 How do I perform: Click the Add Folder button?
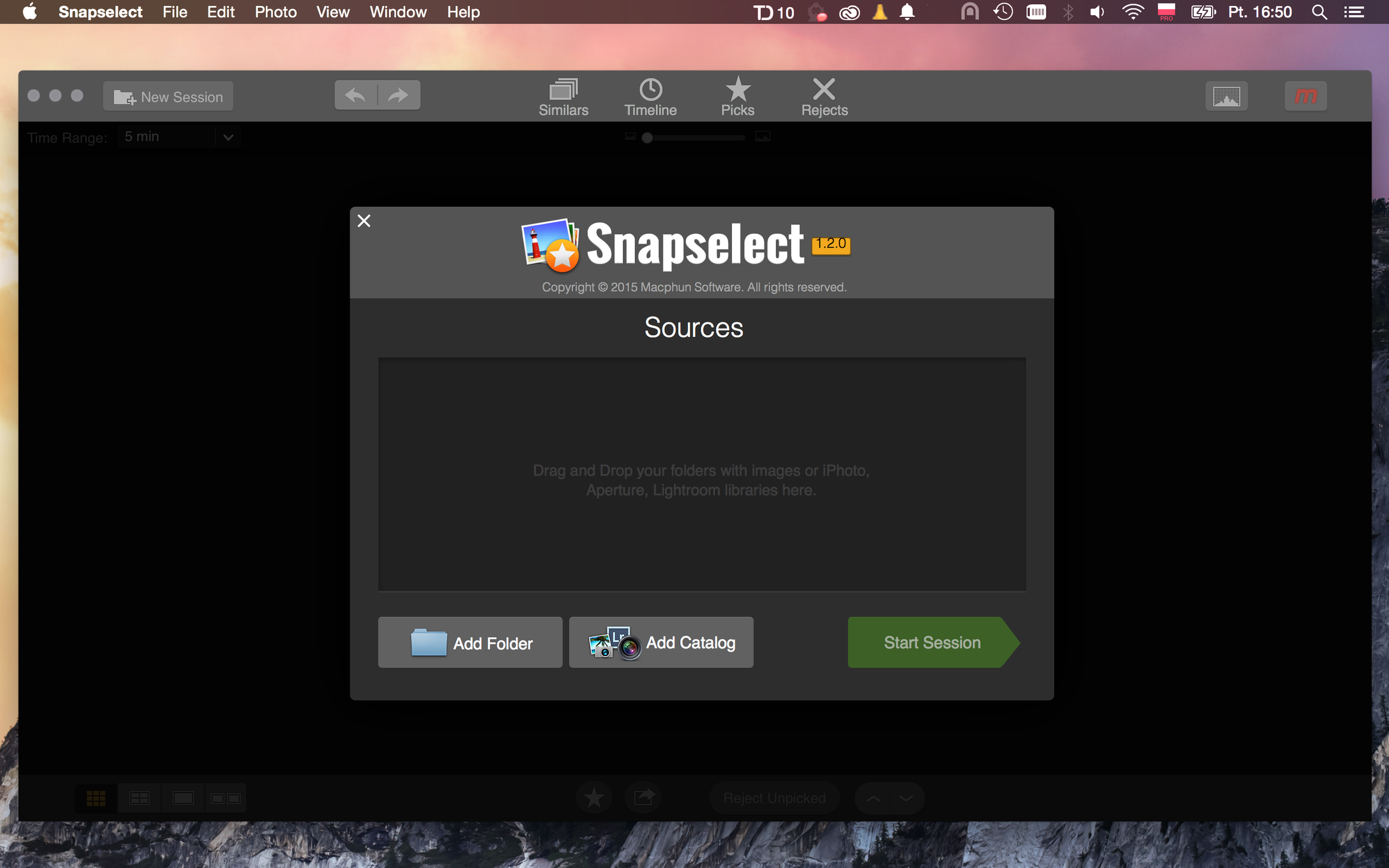pos(470,643)
